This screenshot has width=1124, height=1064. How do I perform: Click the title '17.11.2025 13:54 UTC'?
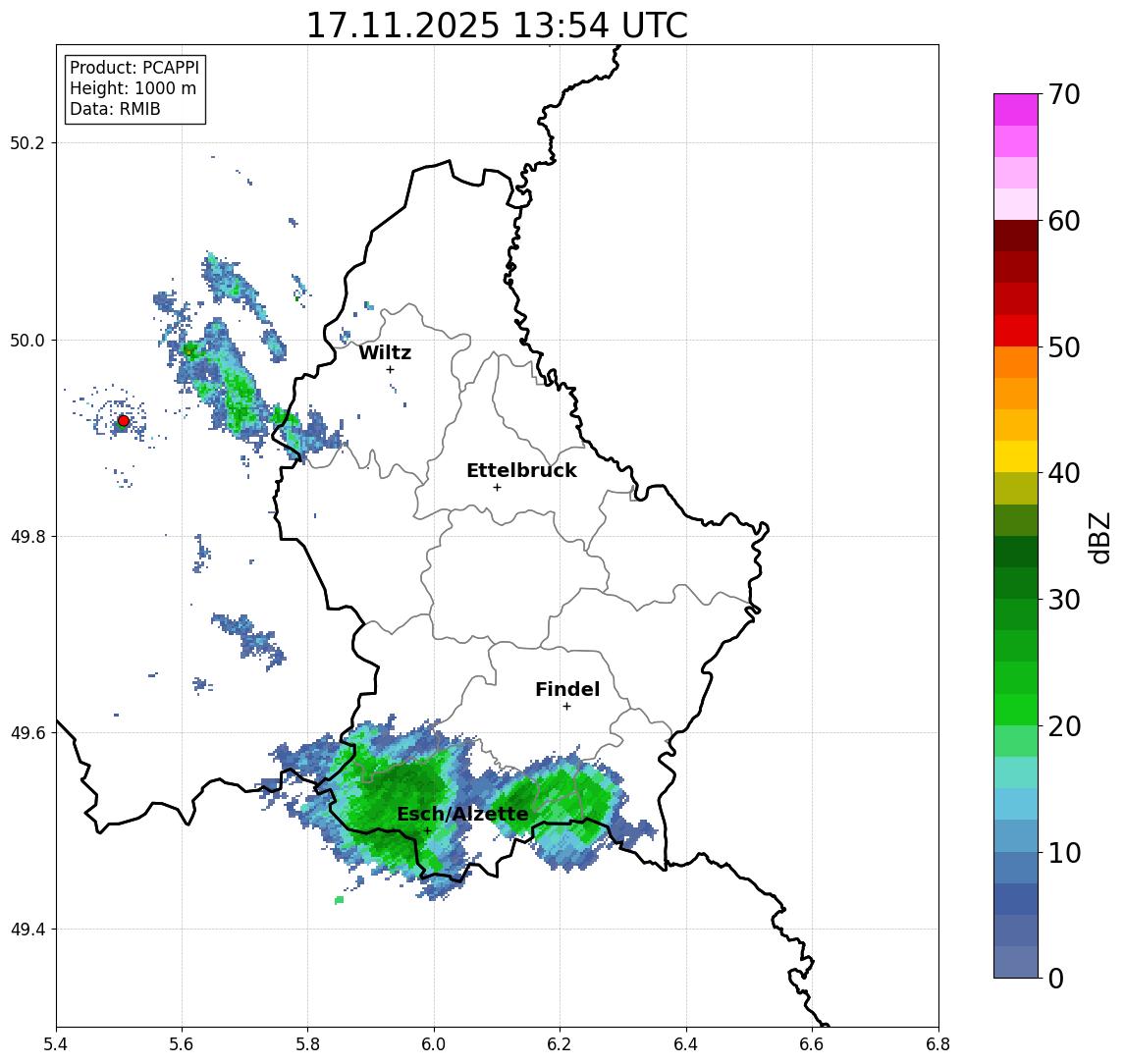pyautogui.click(x=497, y=26)
